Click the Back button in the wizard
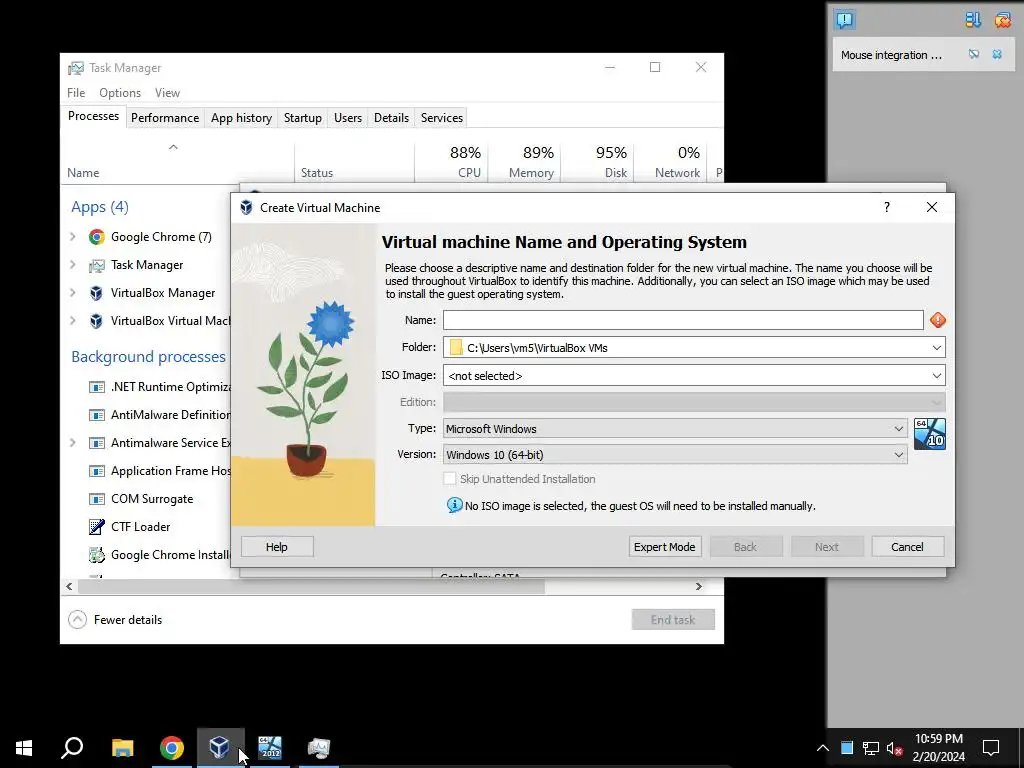The height and width of the screenshot is (768, 1024). coord(746,547)
